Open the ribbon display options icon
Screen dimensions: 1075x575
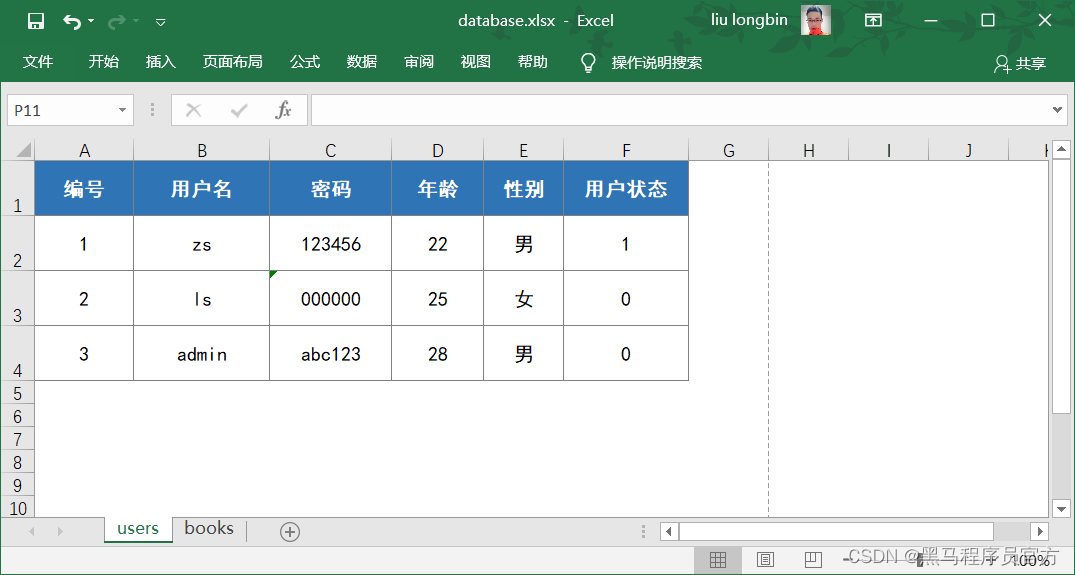[x=873, y=21]
